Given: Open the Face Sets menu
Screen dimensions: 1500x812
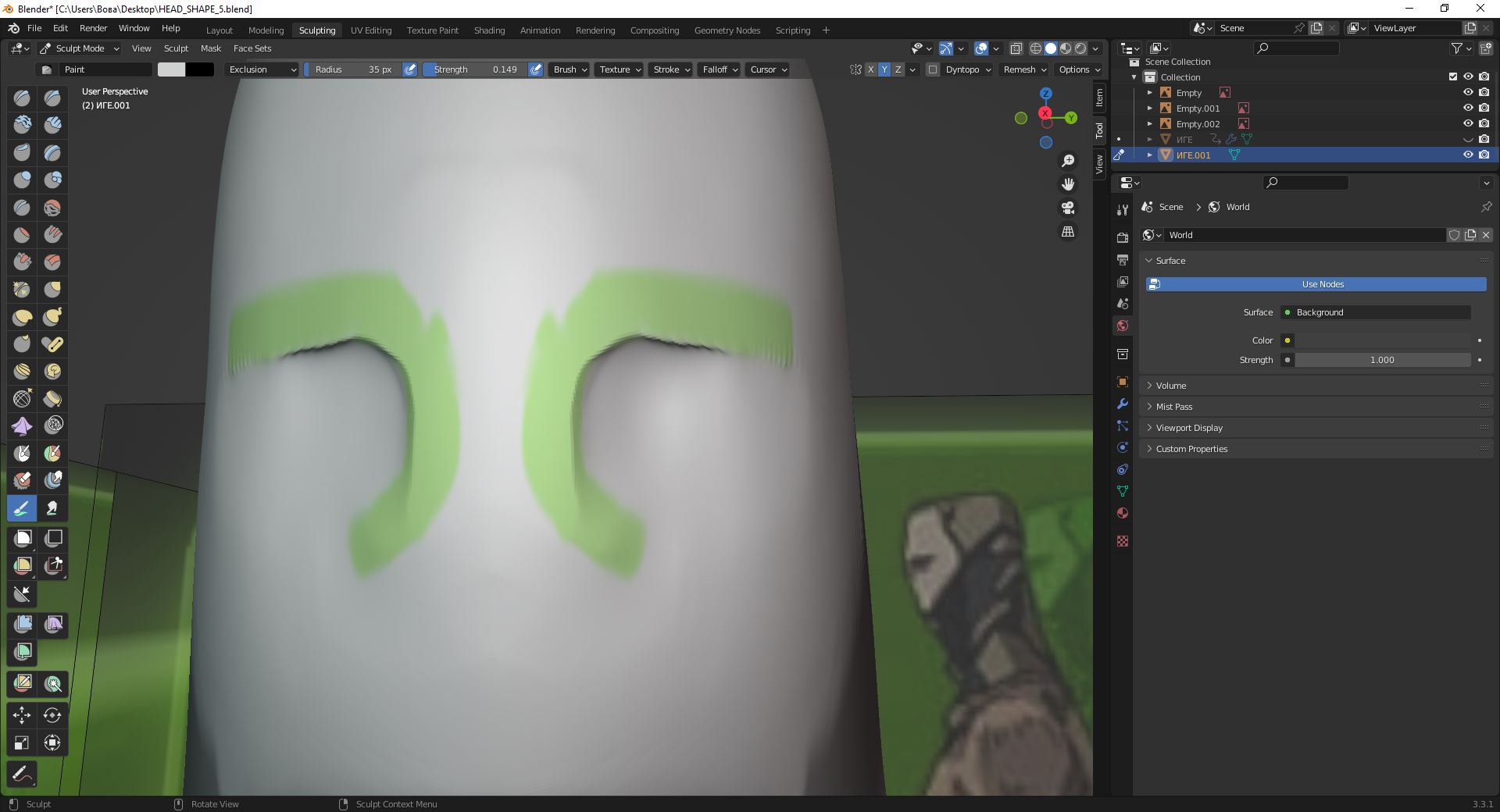Looking at the screenshot, I should [252, 48].
